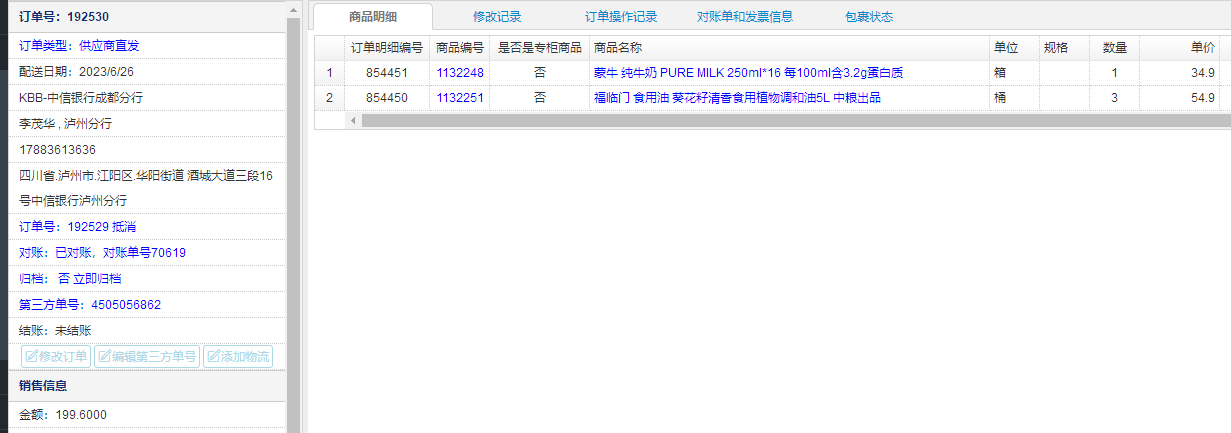Click the 金额: 199.6000 line
Viewport: 1231px width, 433px height.
[147, 414]
